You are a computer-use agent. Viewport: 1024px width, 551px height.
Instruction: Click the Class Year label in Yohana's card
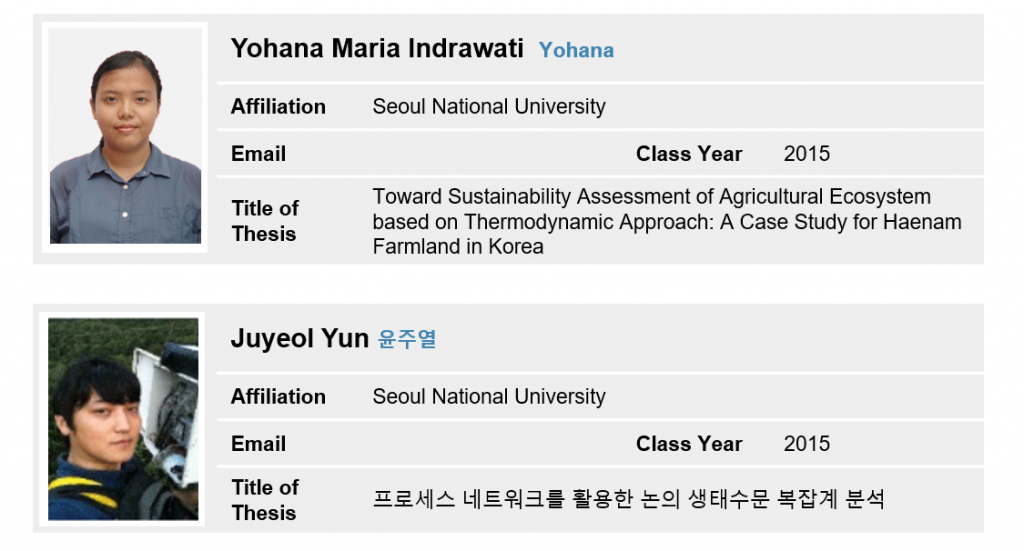[x=689, y=154]
